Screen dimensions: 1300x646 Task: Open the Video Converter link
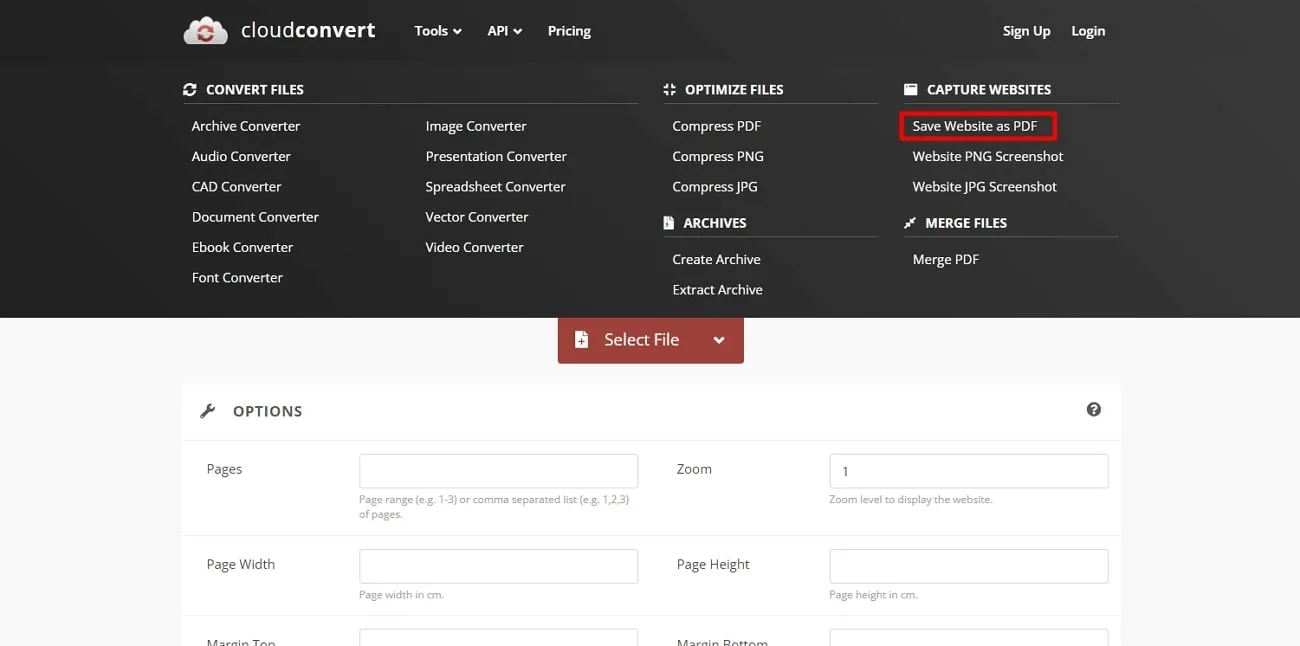[x=474, y=247]
